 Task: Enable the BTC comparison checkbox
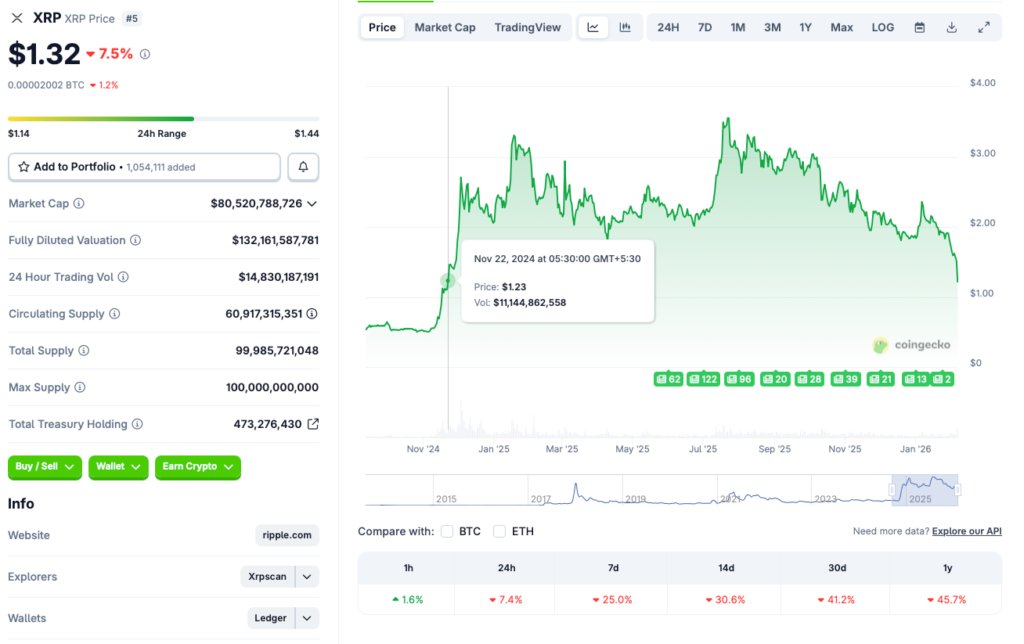447,531
